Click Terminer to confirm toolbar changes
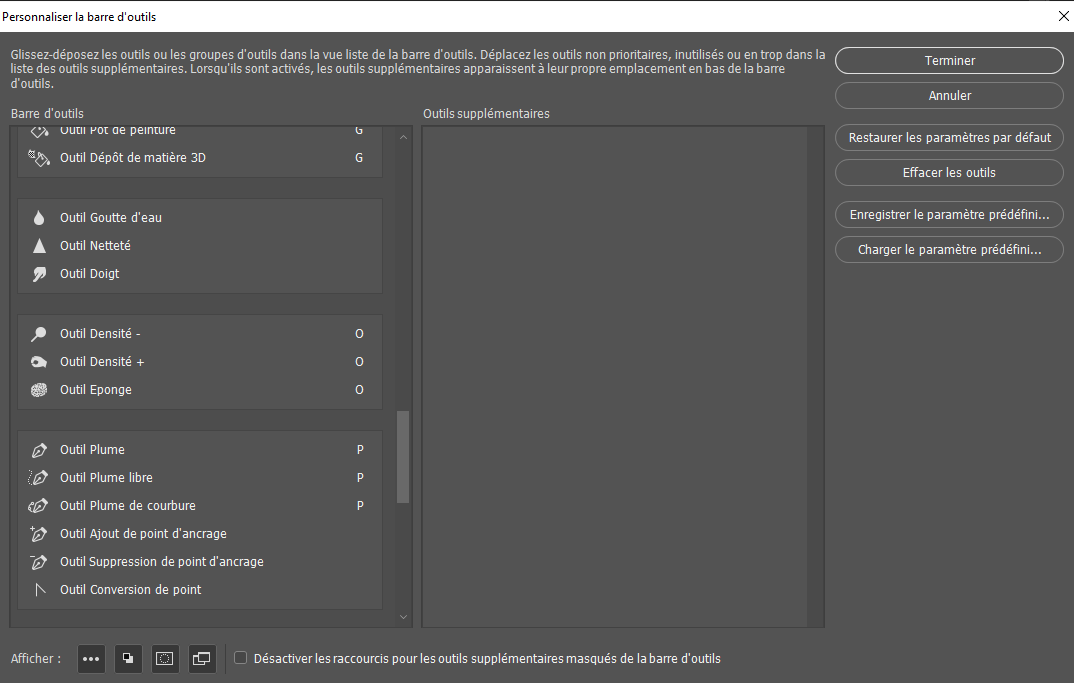 [949, 60]
